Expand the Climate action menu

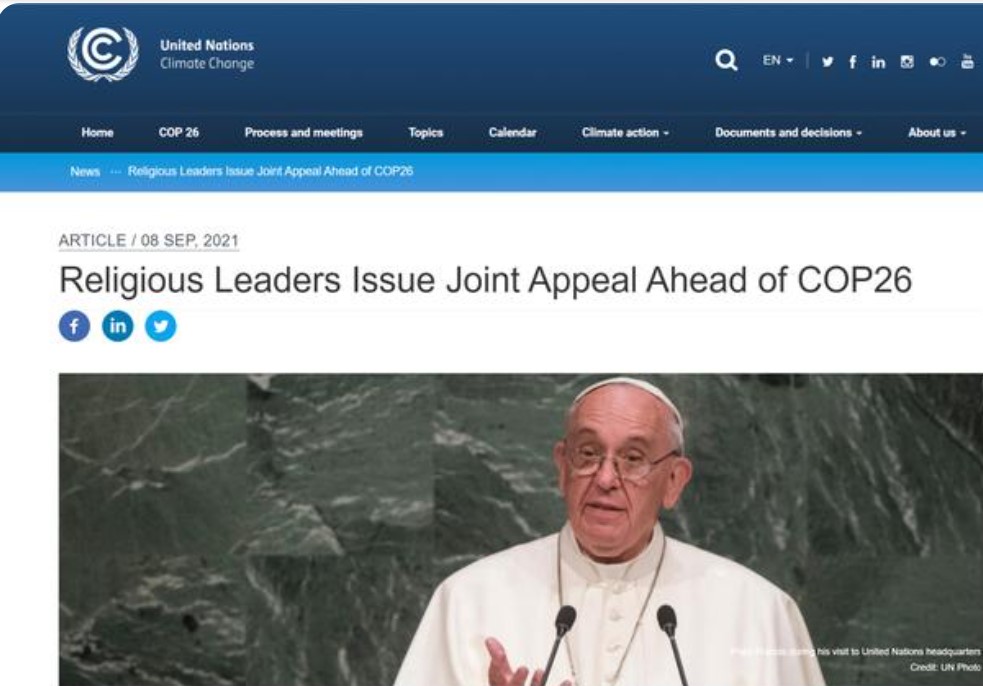(625, 132)
